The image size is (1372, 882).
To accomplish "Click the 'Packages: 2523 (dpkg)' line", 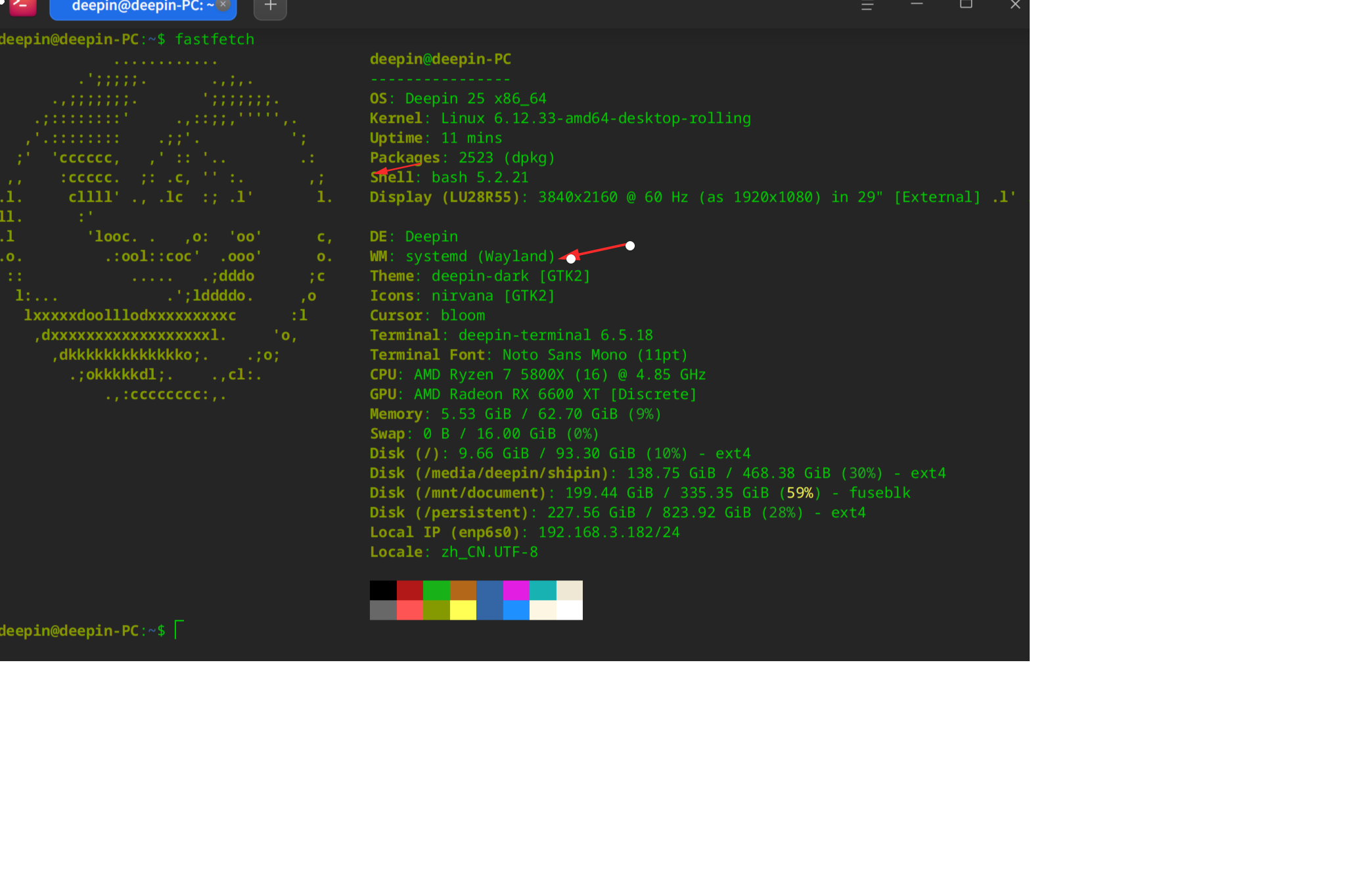I will (x=463, y=158).
